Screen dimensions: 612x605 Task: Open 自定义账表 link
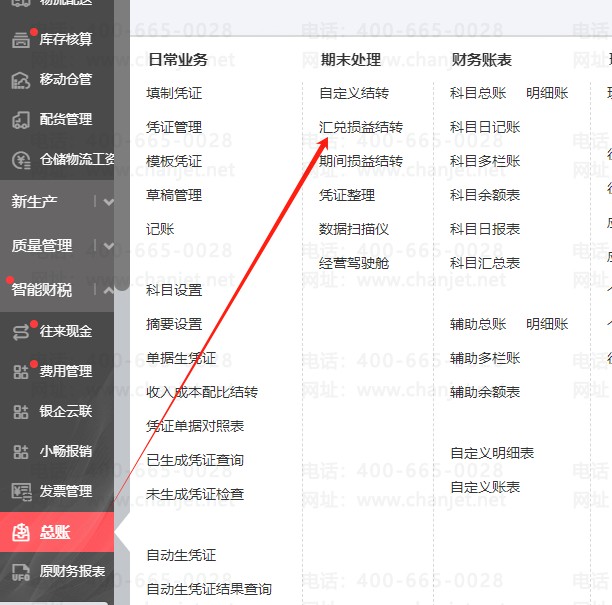485,488
